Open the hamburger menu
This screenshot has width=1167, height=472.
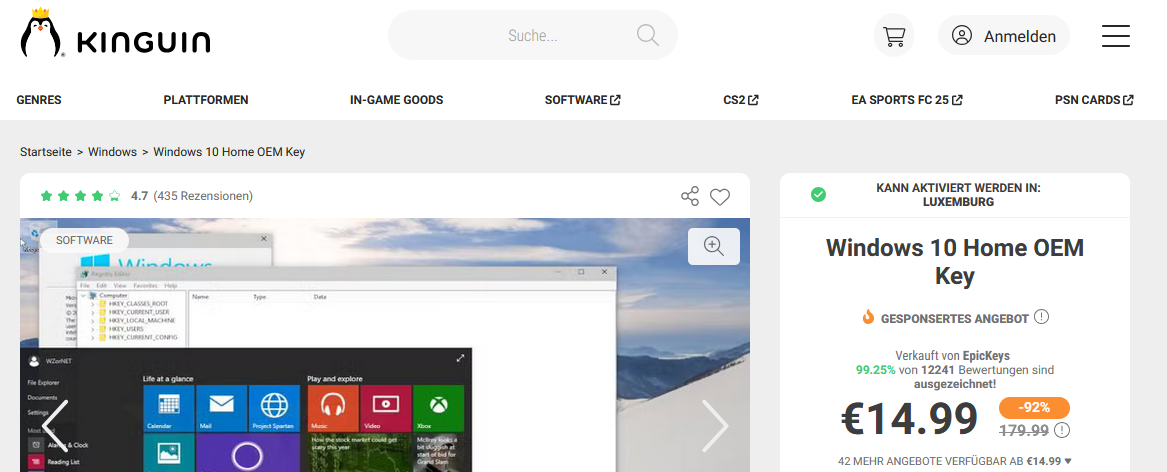click(x=1116, y=36)
